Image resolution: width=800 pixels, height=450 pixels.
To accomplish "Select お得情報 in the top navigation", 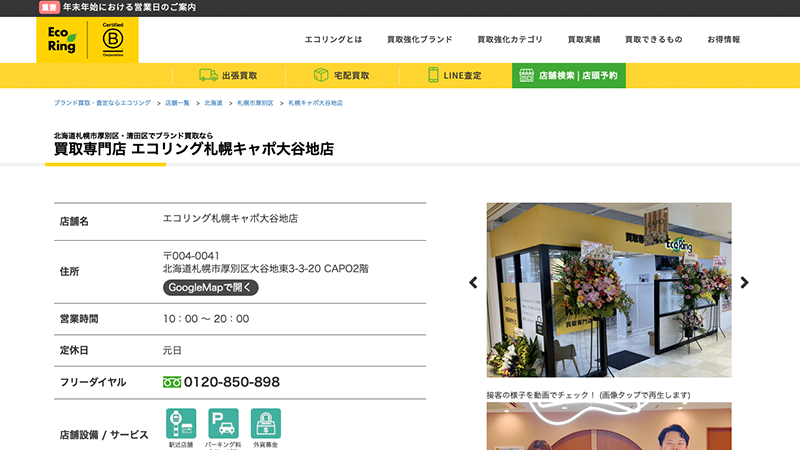I will [x=723, y=39].
